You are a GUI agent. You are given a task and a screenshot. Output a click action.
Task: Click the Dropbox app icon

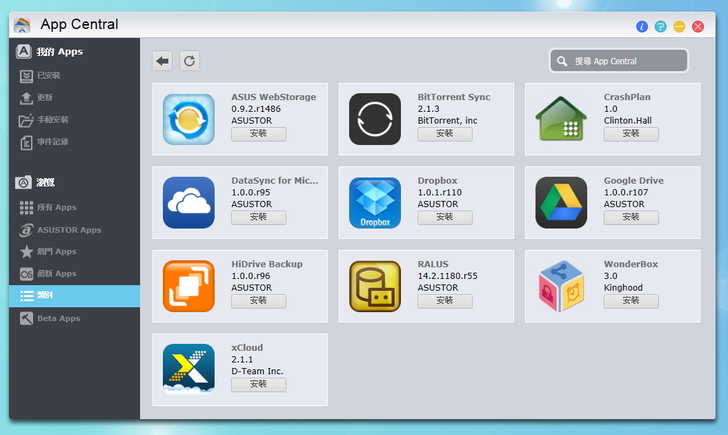375,203
